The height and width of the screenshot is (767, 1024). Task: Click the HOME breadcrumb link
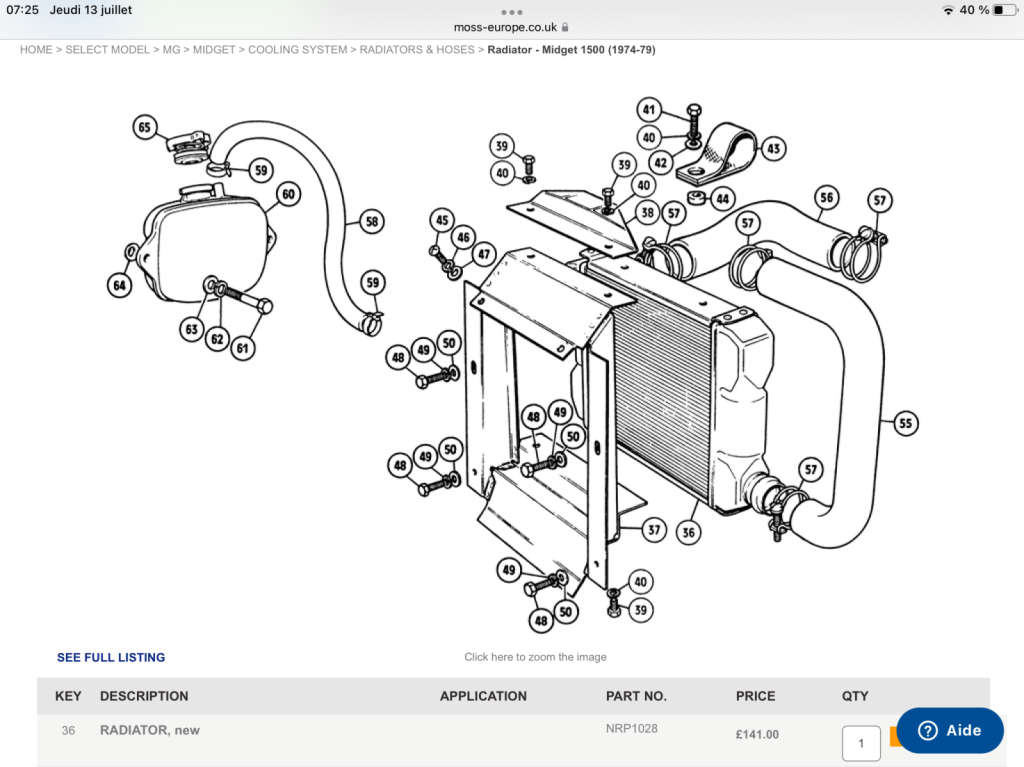click(36, 50)
